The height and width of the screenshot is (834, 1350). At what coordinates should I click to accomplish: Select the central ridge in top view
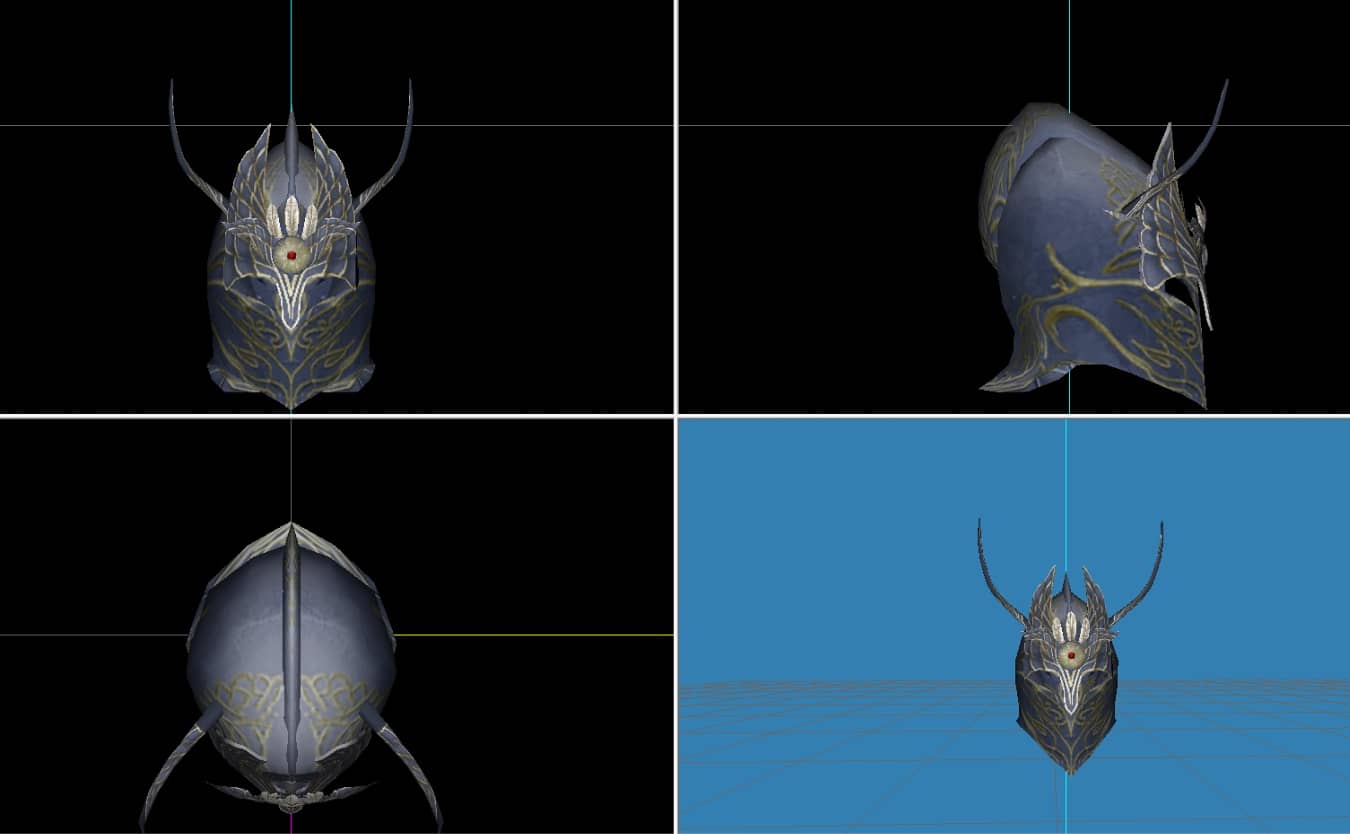point(291,650)
